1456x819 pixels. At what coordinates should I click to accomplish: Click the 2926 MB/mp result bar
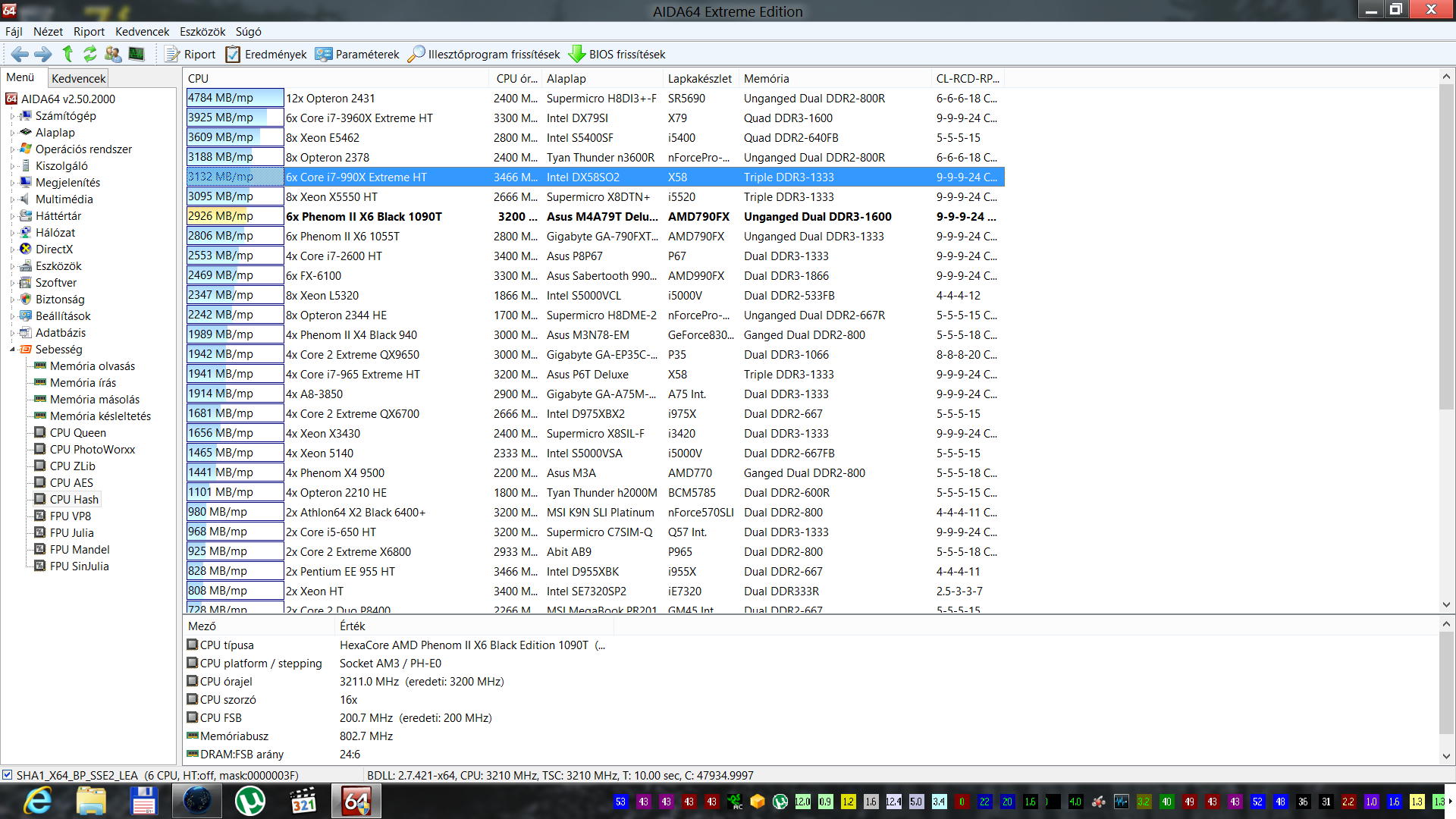(235, 216)
